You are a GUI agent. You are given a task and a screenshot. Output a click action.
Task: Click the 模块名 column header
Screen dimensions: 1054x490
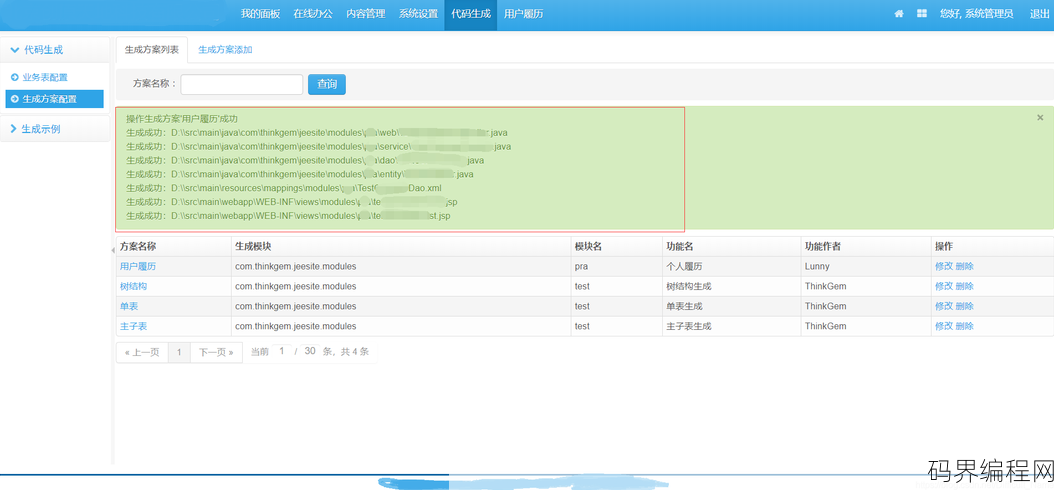pyautogui.click(x=616, y=247)
